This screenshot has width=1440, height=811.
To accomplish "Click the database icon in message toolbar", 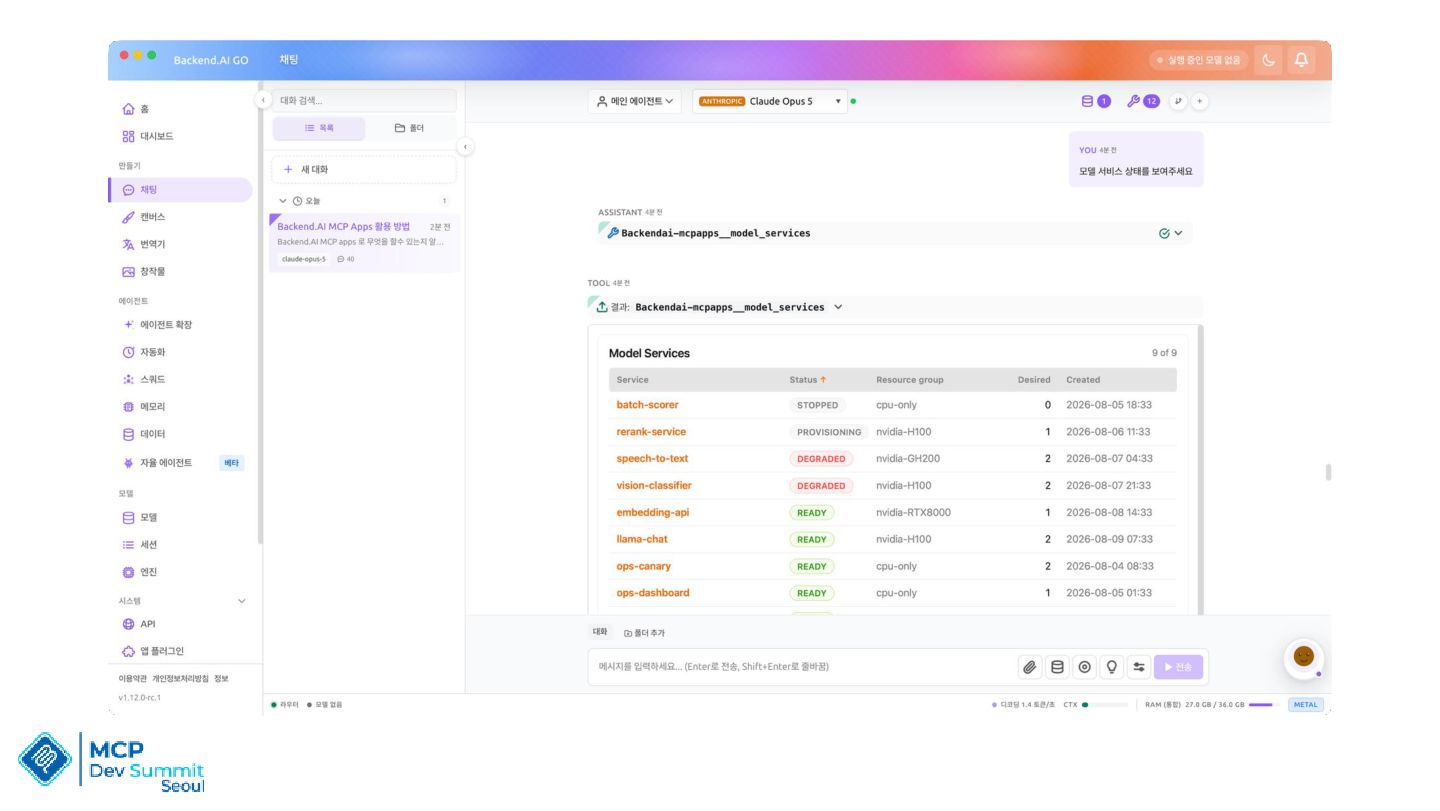I will click(1057, 667).
